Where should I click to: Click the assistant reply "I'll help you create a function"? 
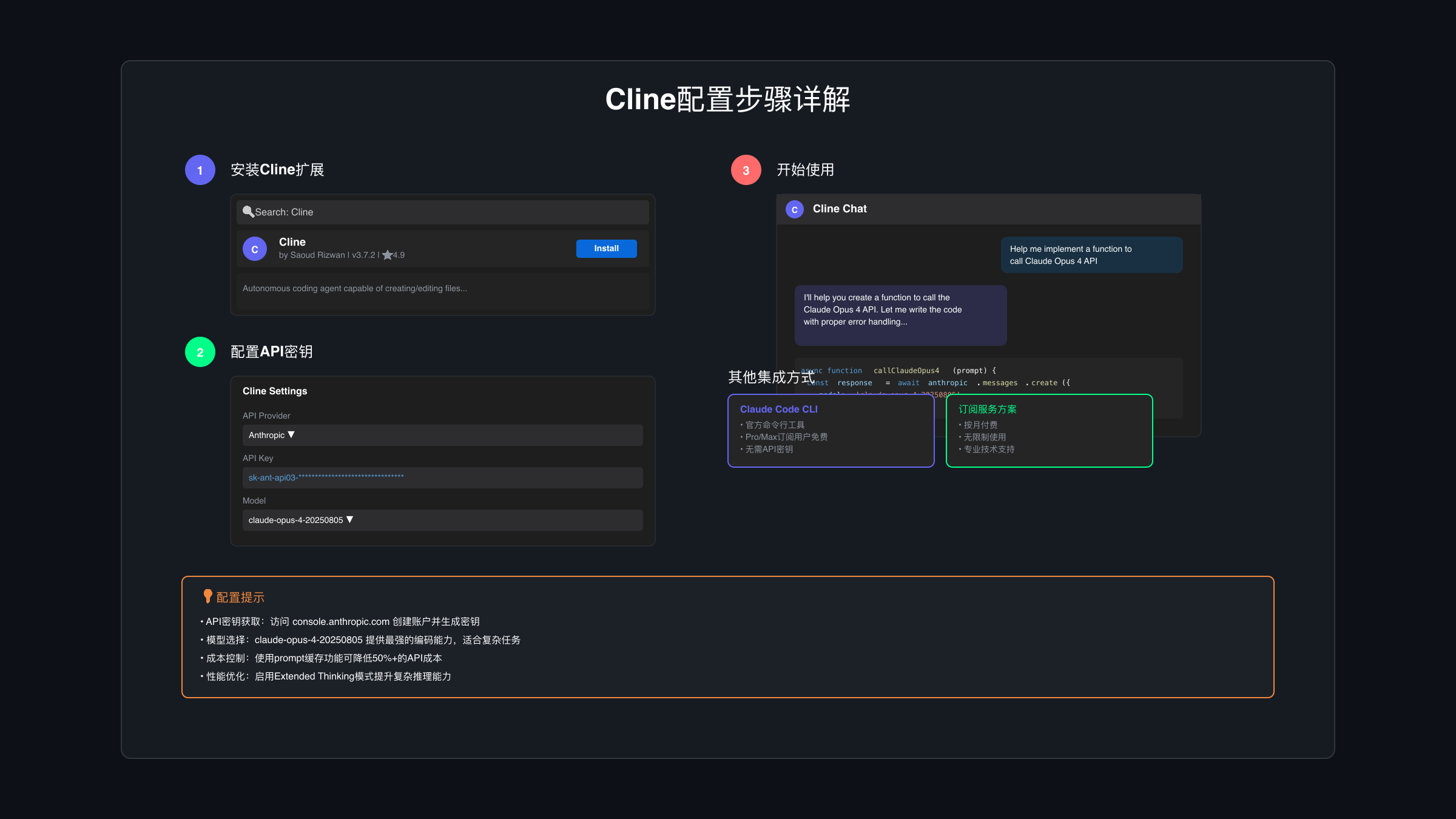[901, 315]
